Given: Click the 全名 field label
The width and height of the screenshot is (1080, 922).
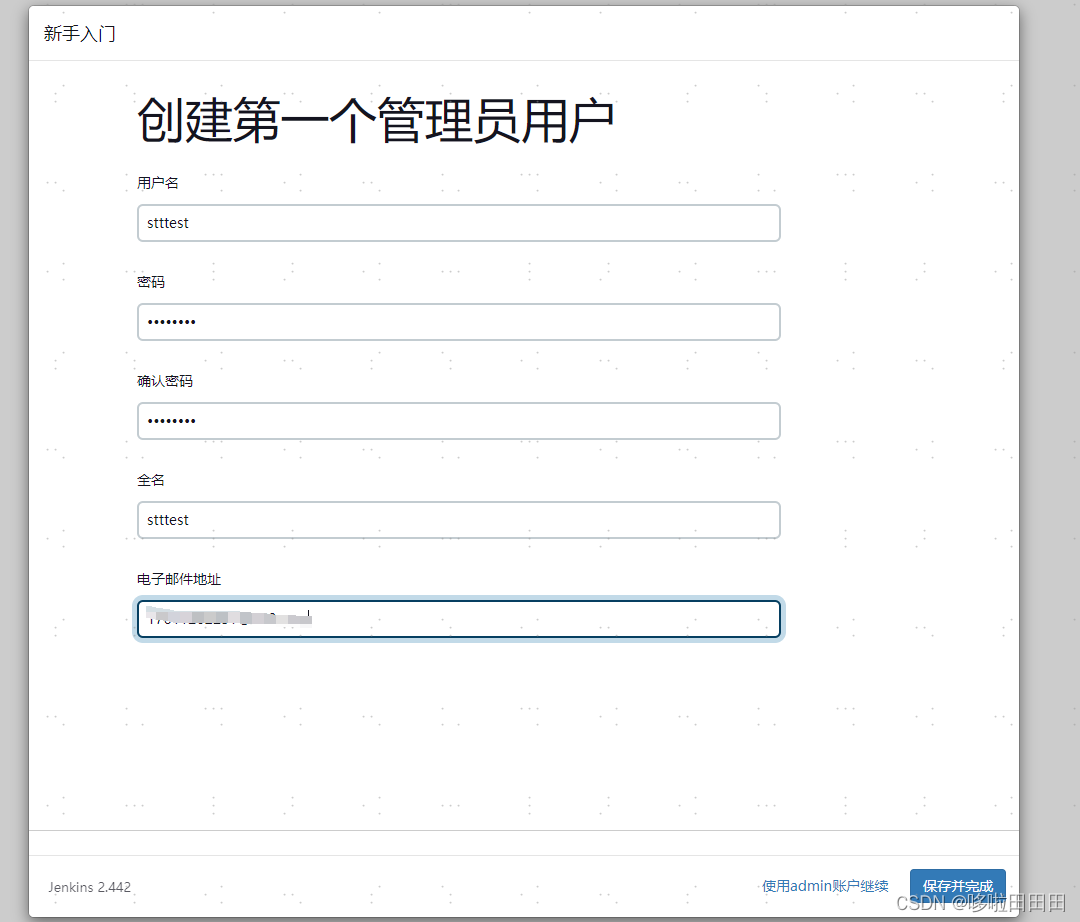Looking at the screenshot, I should point(151,480).
